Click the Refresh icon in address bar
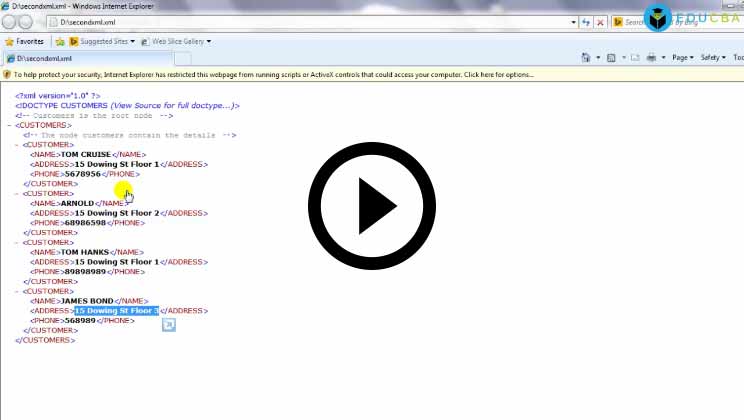 pyautogui.click(x=585, y=21)
